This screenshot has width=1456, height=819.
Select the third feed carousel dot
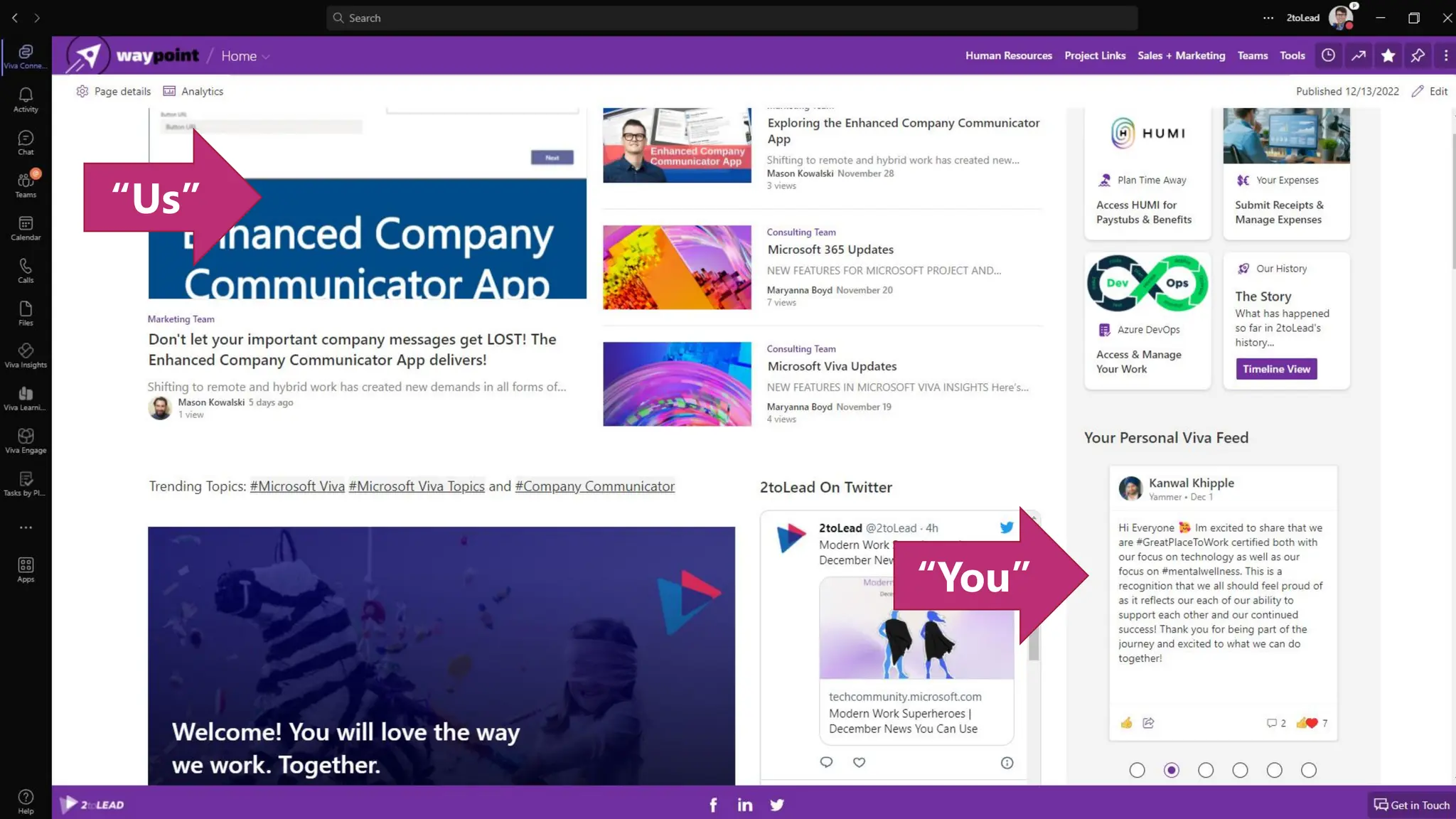(x=1206, y=770)
